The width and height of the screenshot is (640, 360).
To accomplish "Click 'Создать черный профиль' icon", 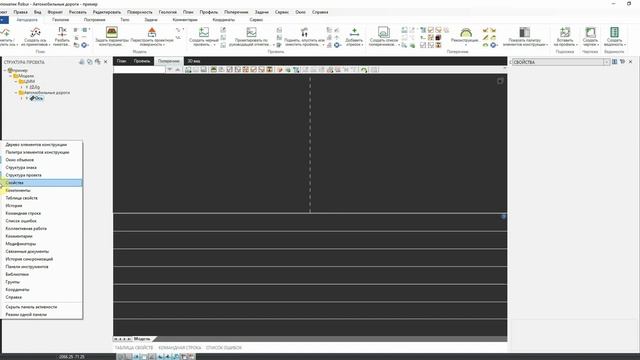I will [204, 32].
